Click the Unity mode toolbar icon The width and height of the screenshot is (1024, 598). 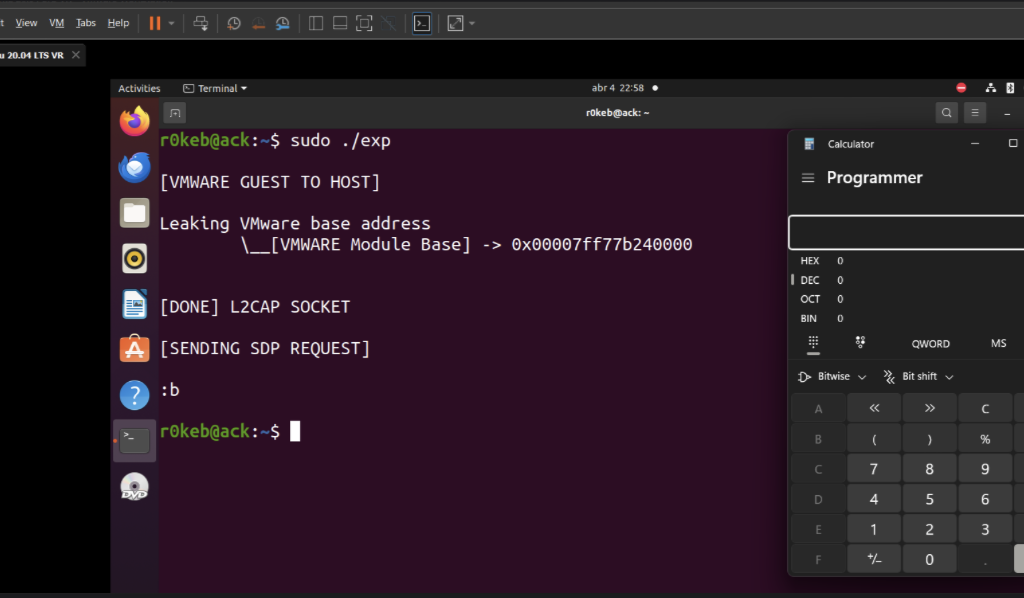[389, 24]
